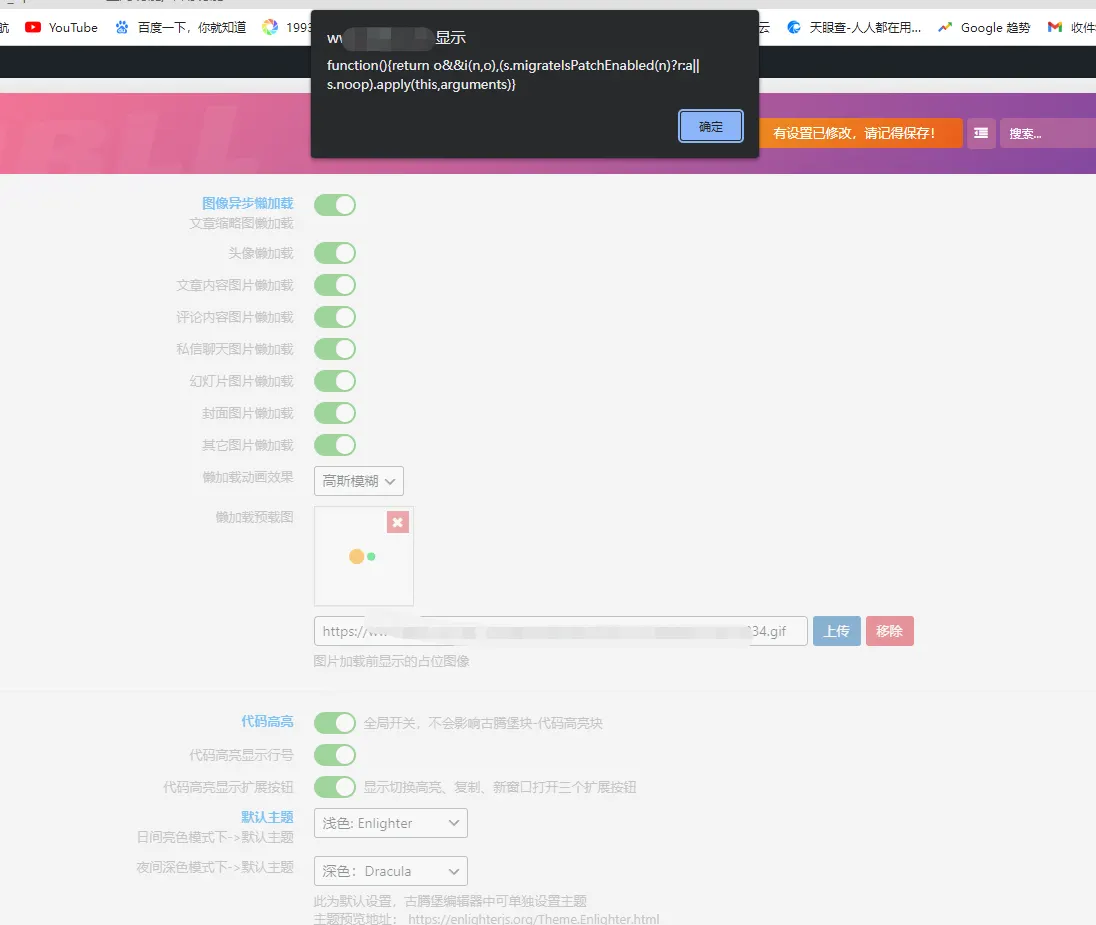Click the 图片加载前显示的占位图像 hint text

click(391, 661)
